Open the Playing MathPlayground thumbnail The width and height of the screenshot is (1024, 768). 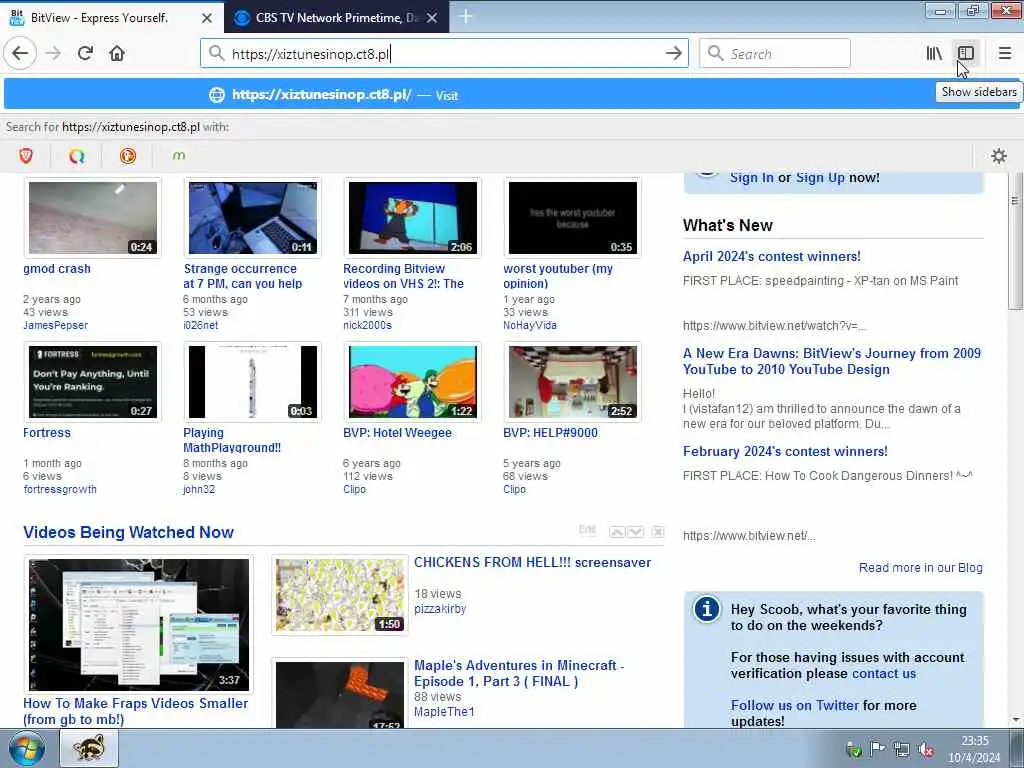pos(253,381)
